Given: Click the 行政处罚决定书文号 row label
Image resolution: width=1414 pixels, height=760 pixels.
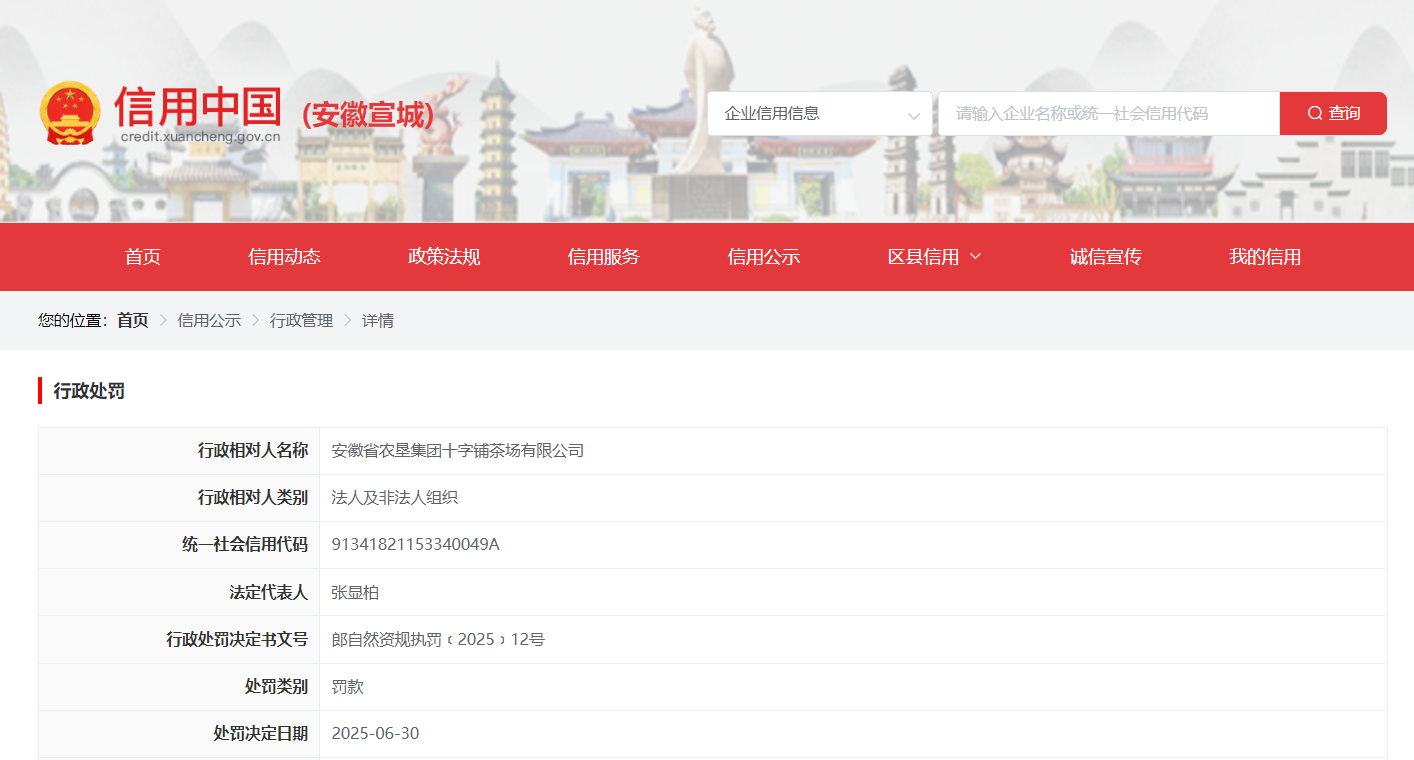Looking at the screenshot, I should pos(237,639).
